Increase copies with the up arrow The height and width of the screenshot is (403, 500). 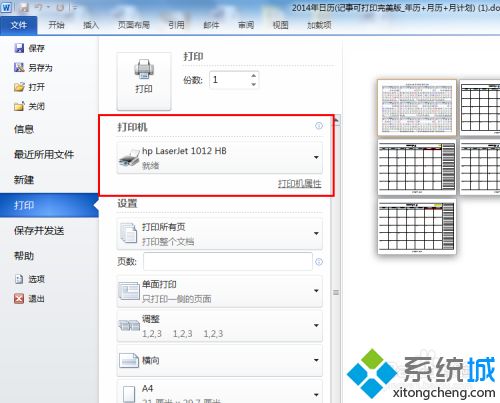[x=254, y=76]
